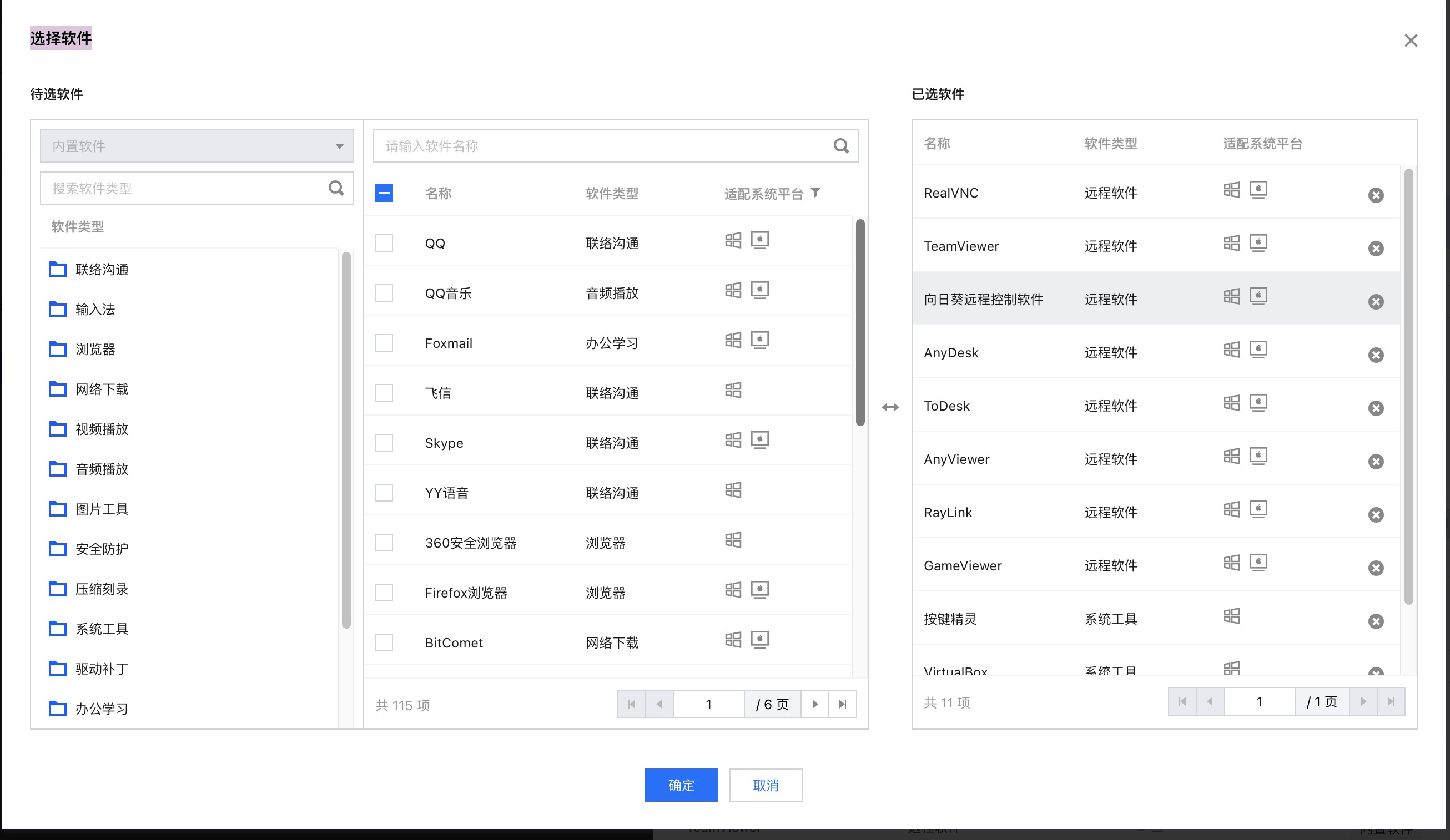Click the transfer arrows between the lists
Screen dimensions: 1450x840
coord(890,407)
